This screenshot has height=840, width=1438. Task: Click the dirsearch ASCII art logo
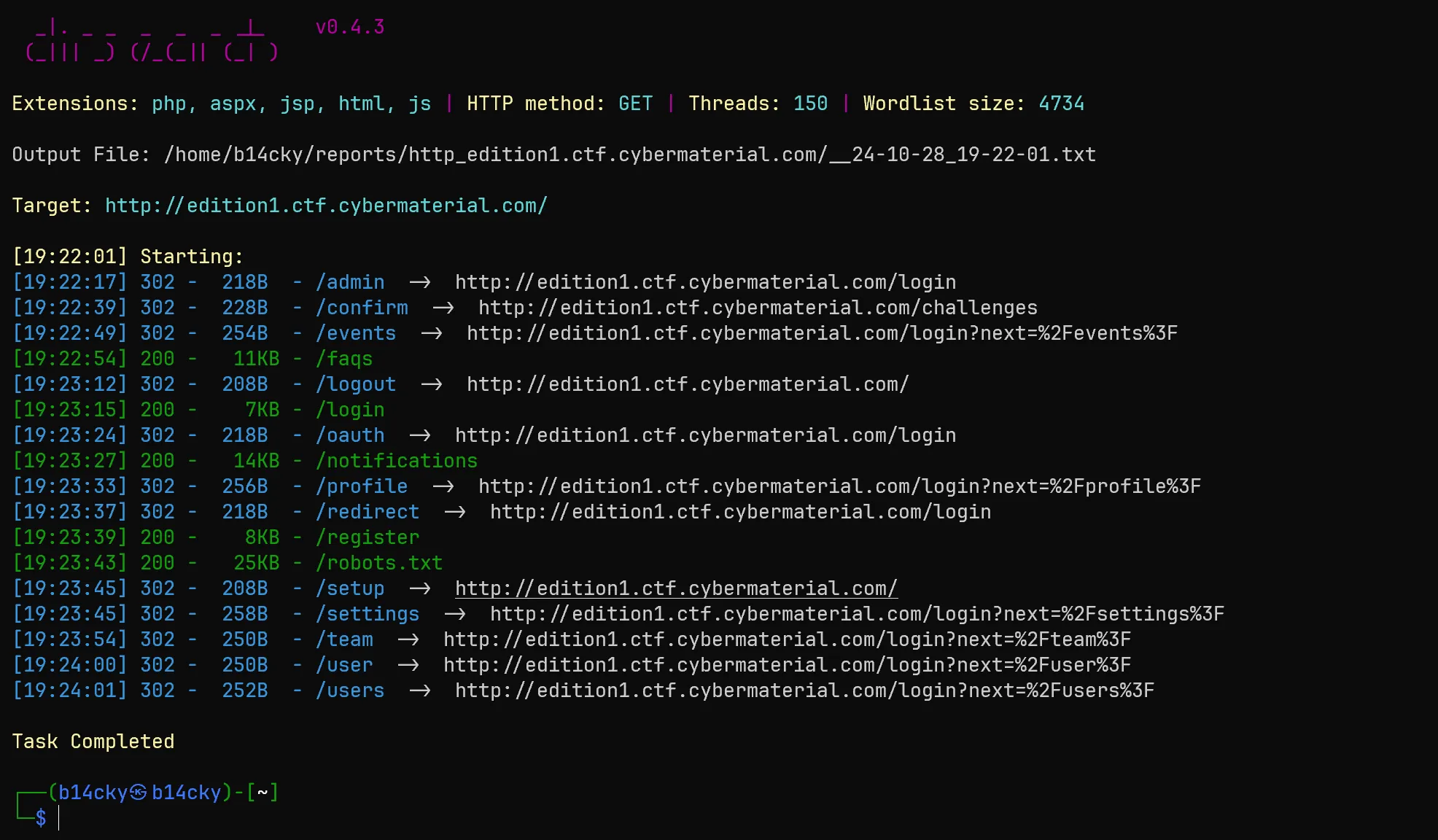pos(152,41)
